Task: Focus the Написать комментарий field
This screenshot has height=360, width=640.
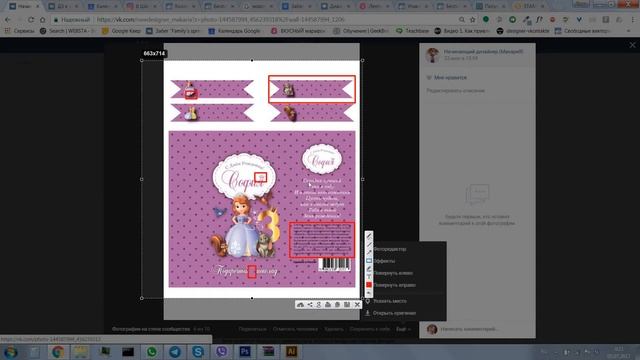Action: pyautogui.click(x=486, y=329)
